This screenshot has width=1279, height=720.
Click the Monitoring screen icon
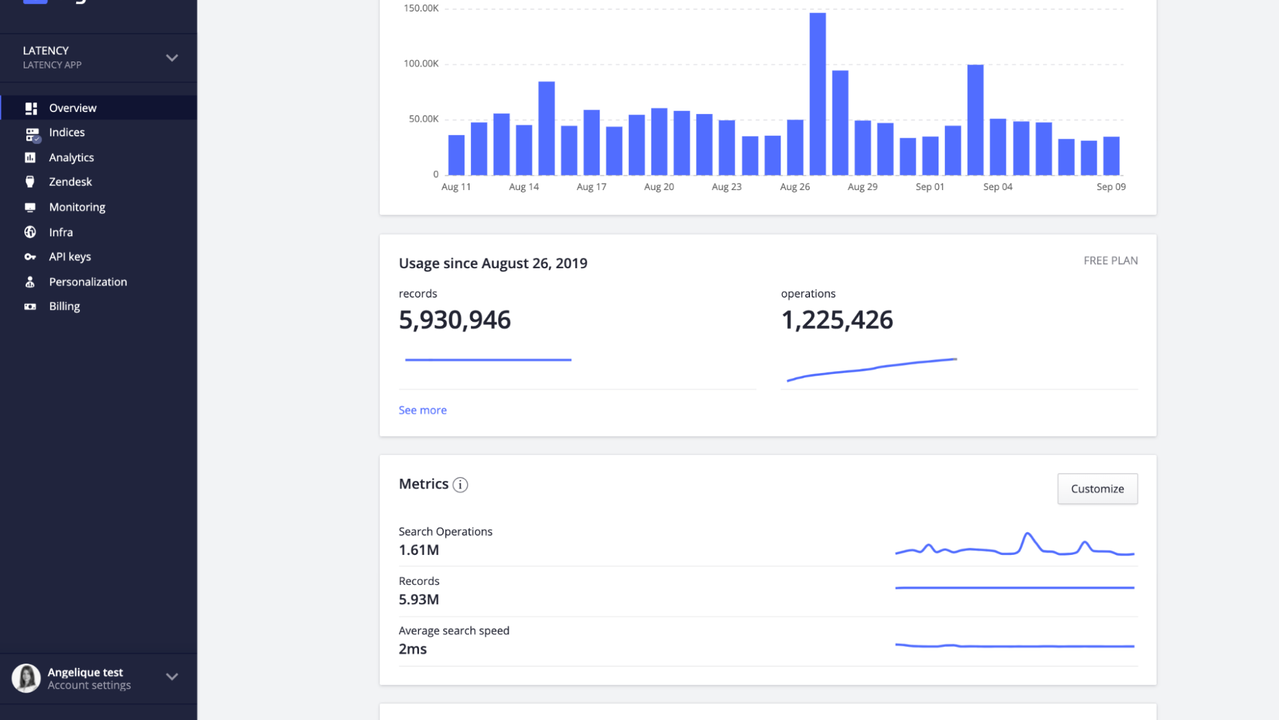point(31,207)
